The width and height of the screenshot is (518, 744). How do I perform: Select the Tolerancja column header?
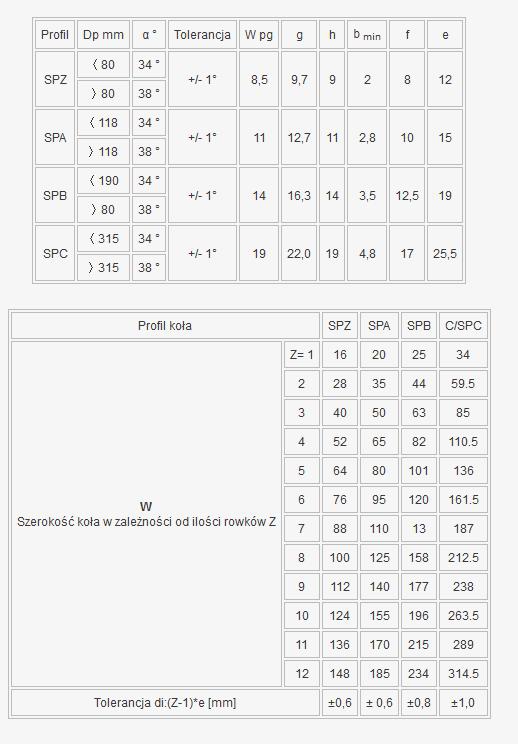click(202, 35)
